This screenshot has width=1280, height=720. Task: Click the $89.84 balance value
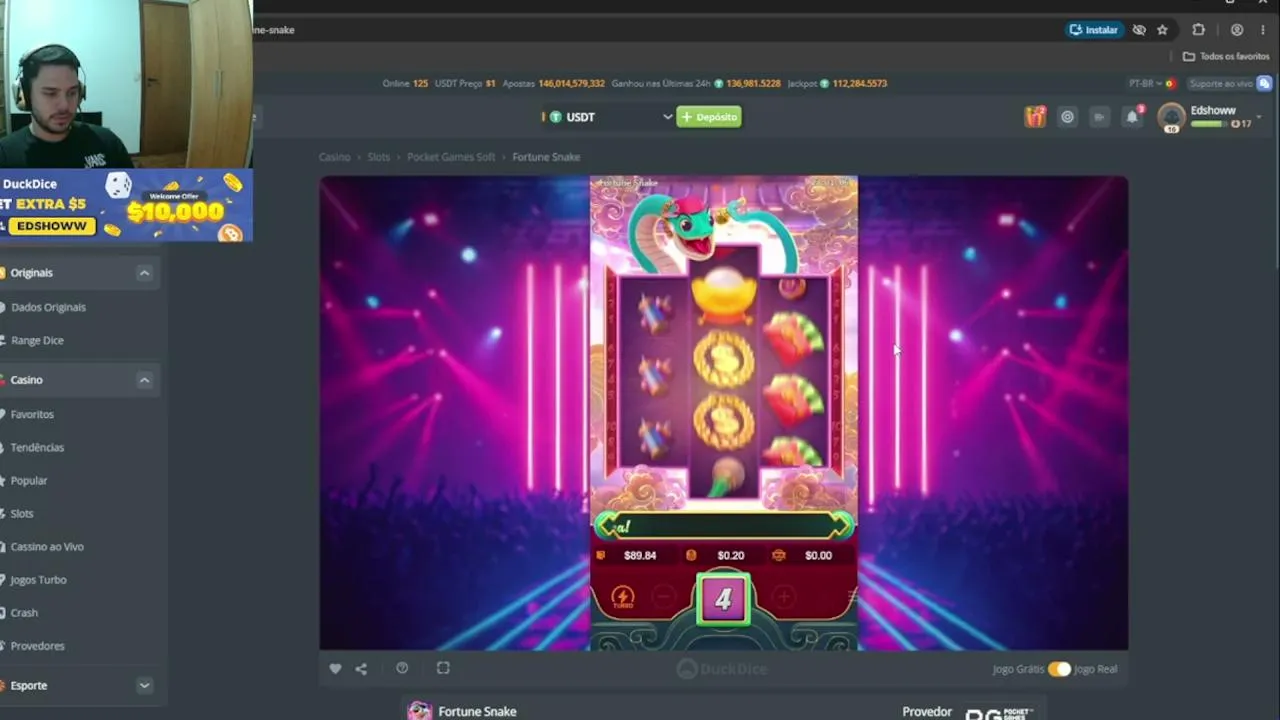(640, 555)
